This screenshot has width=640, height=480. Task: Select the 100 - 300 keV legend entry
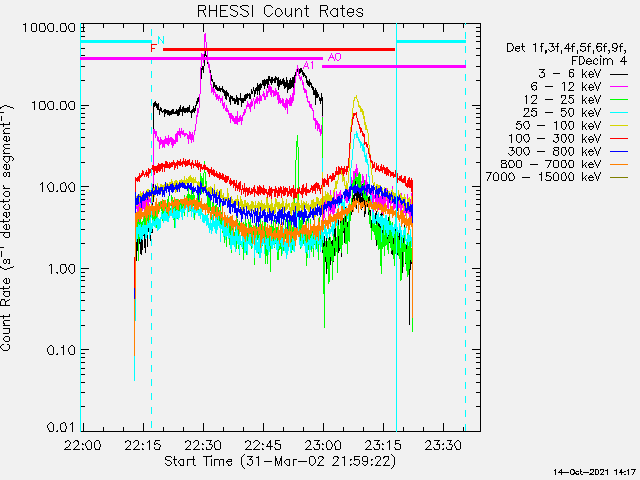click(568, 138)
